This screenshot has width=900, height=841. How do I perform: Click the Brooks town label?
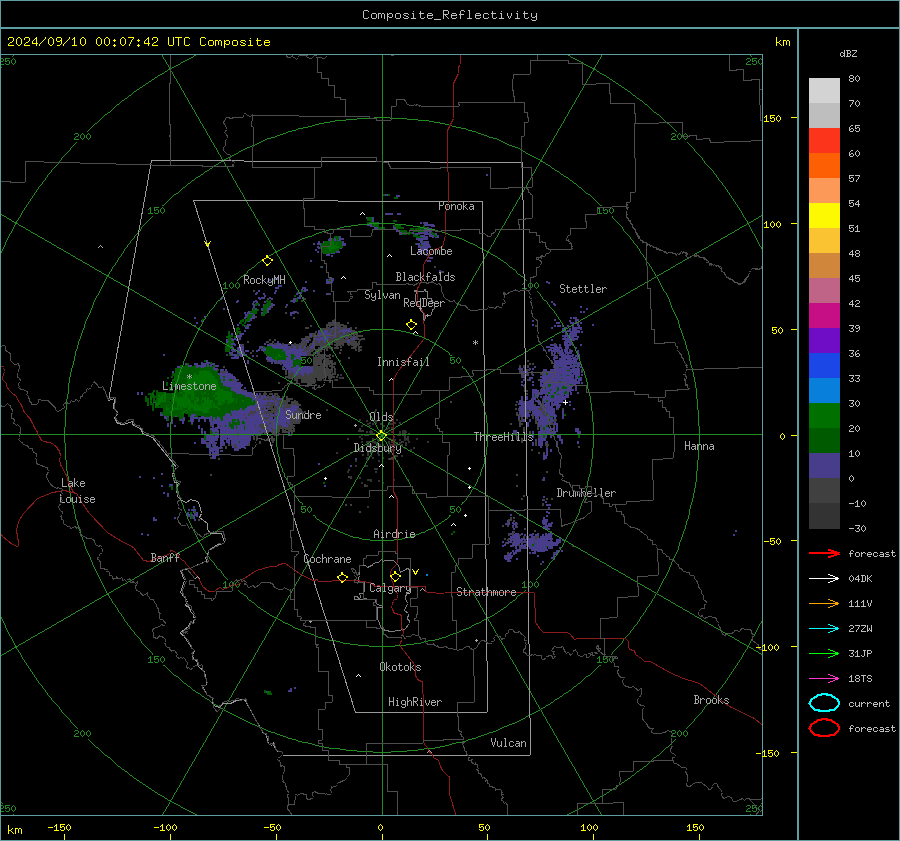pyautogui.click(x=711, y=700)
